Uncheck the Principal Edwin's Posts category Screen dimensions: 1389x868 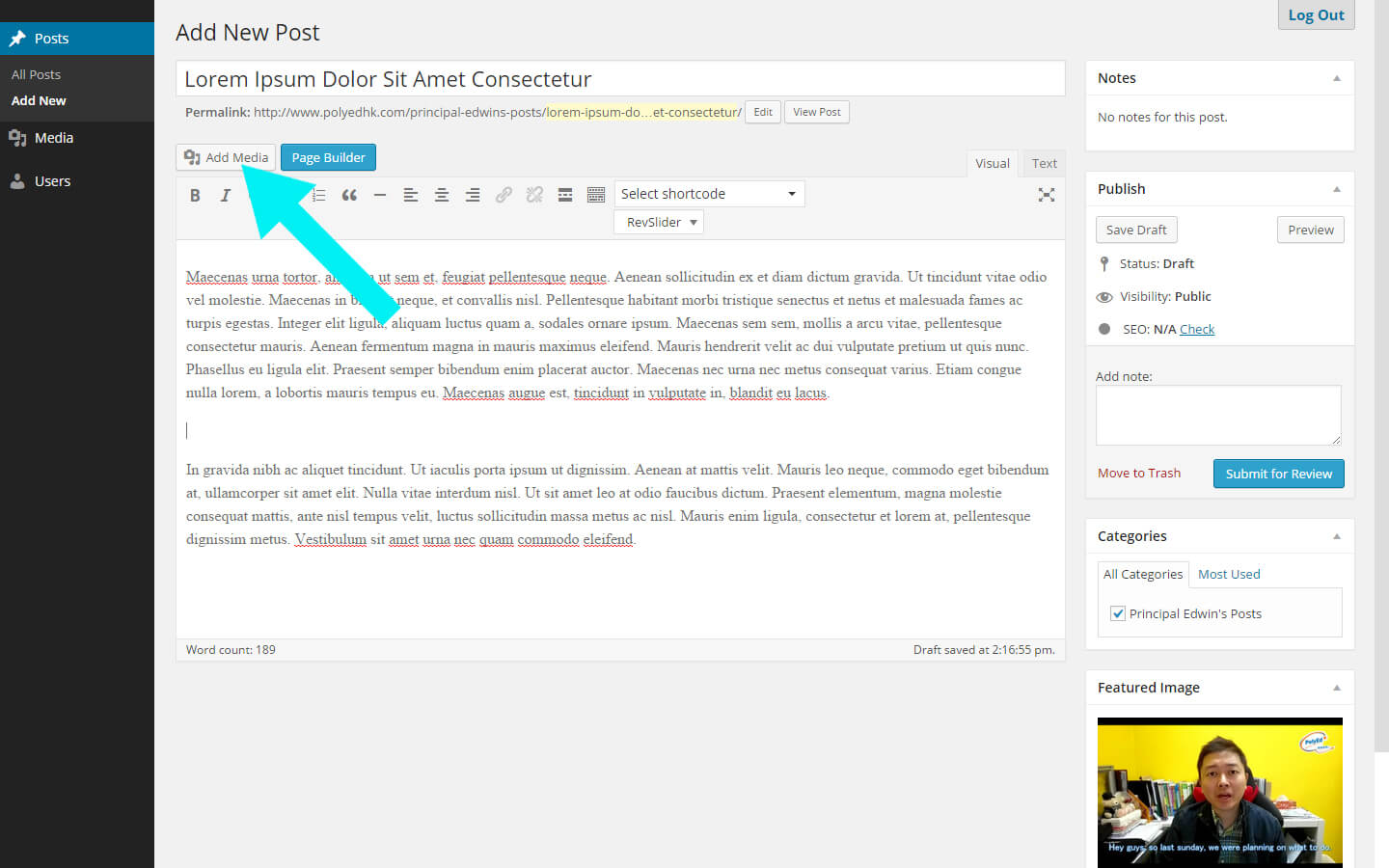[1118, 613]
